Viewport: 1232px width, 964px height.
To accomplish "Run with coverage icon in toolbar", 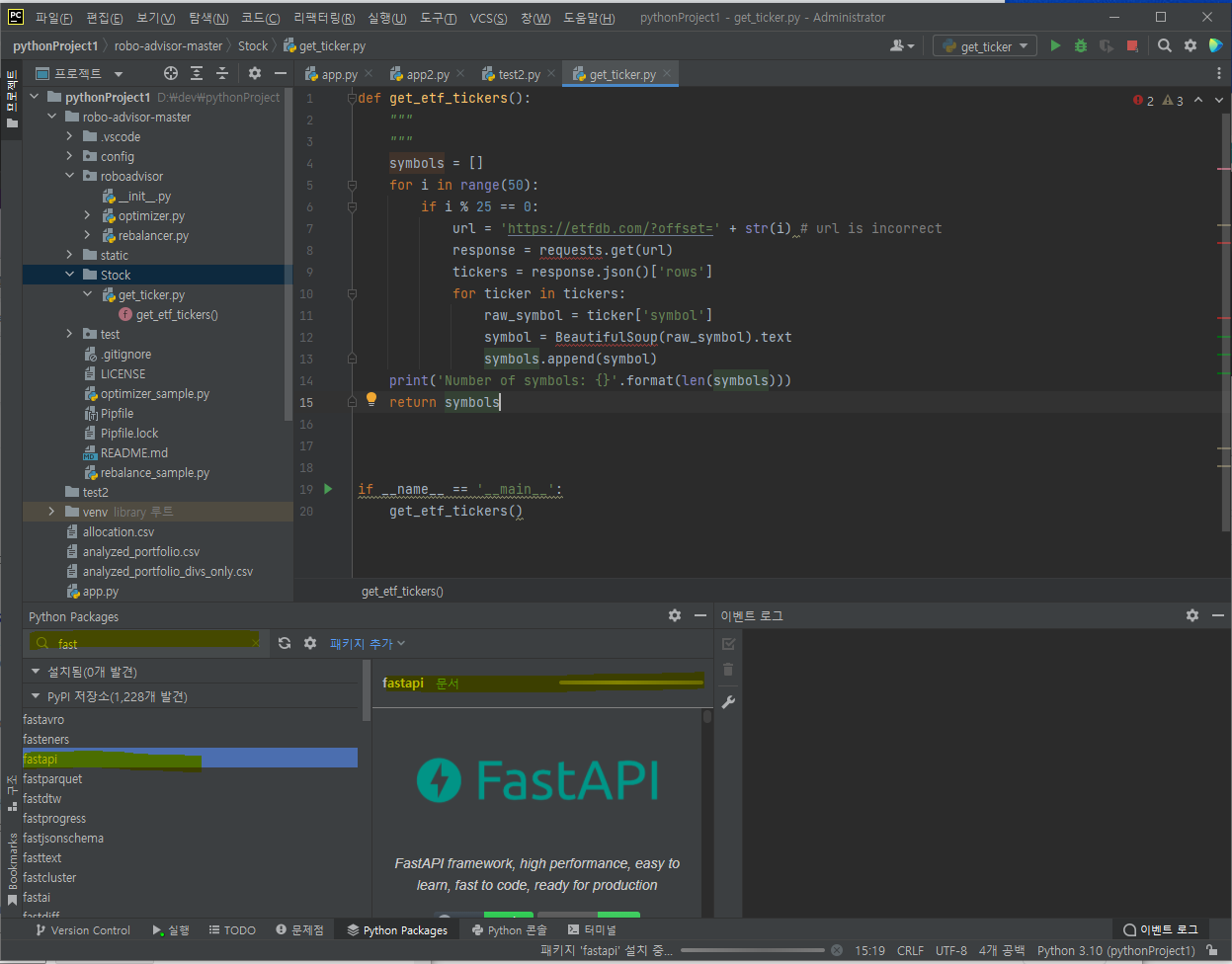I will tap(1107, 45).
